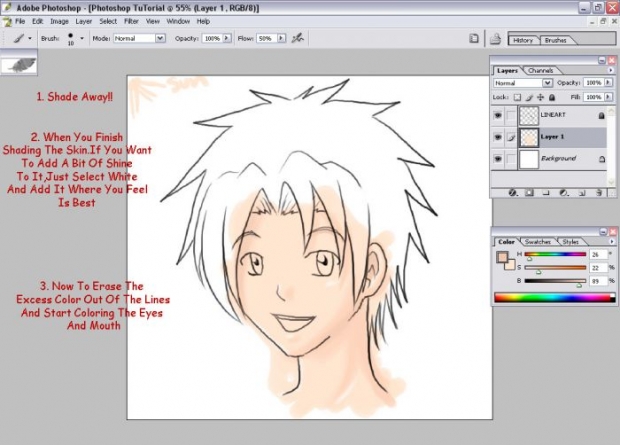
Task: Open the Select menu
Action: [108, 21]
